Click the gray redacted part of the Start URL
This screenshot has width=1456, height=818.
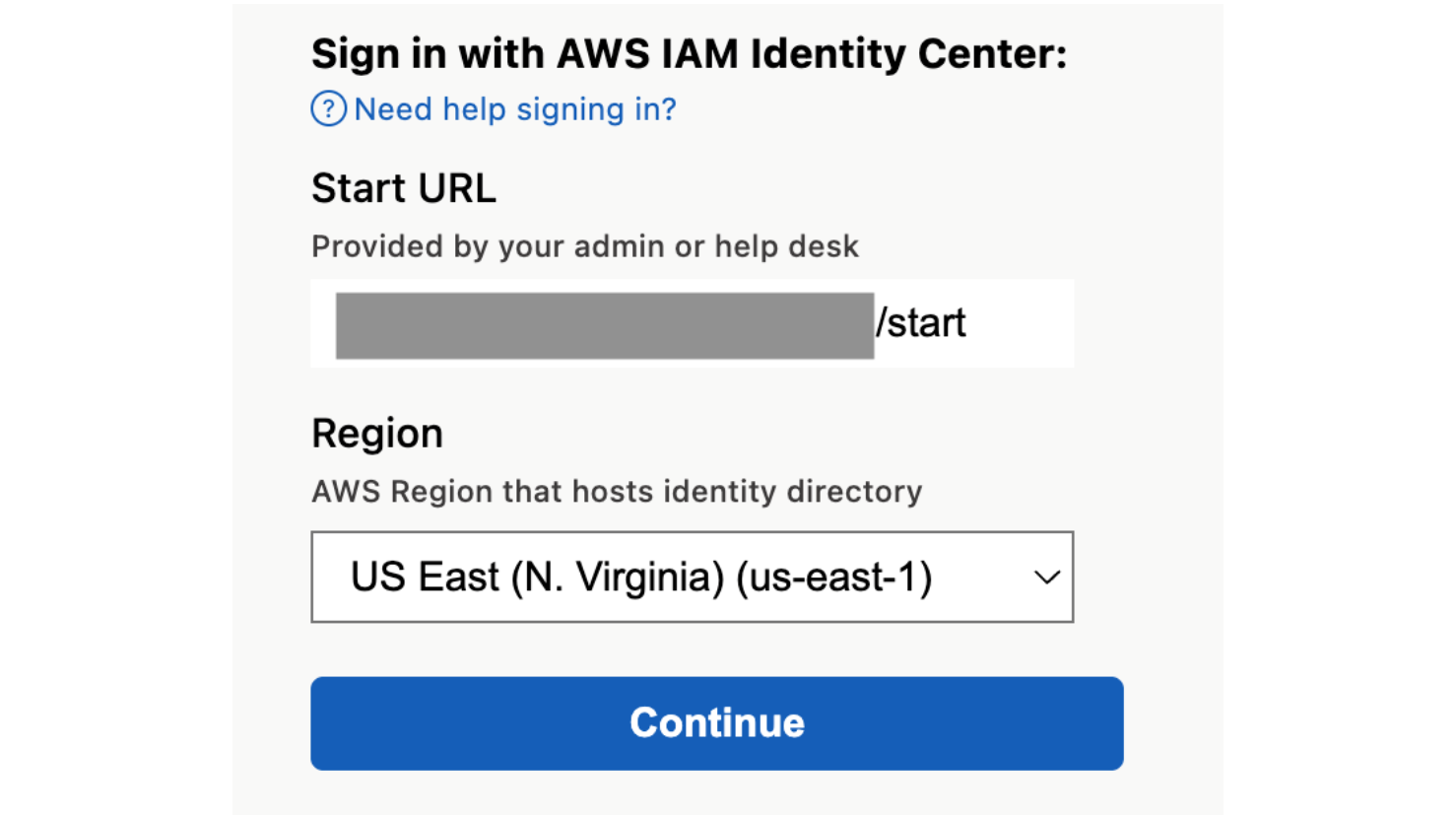click(604, 325)
